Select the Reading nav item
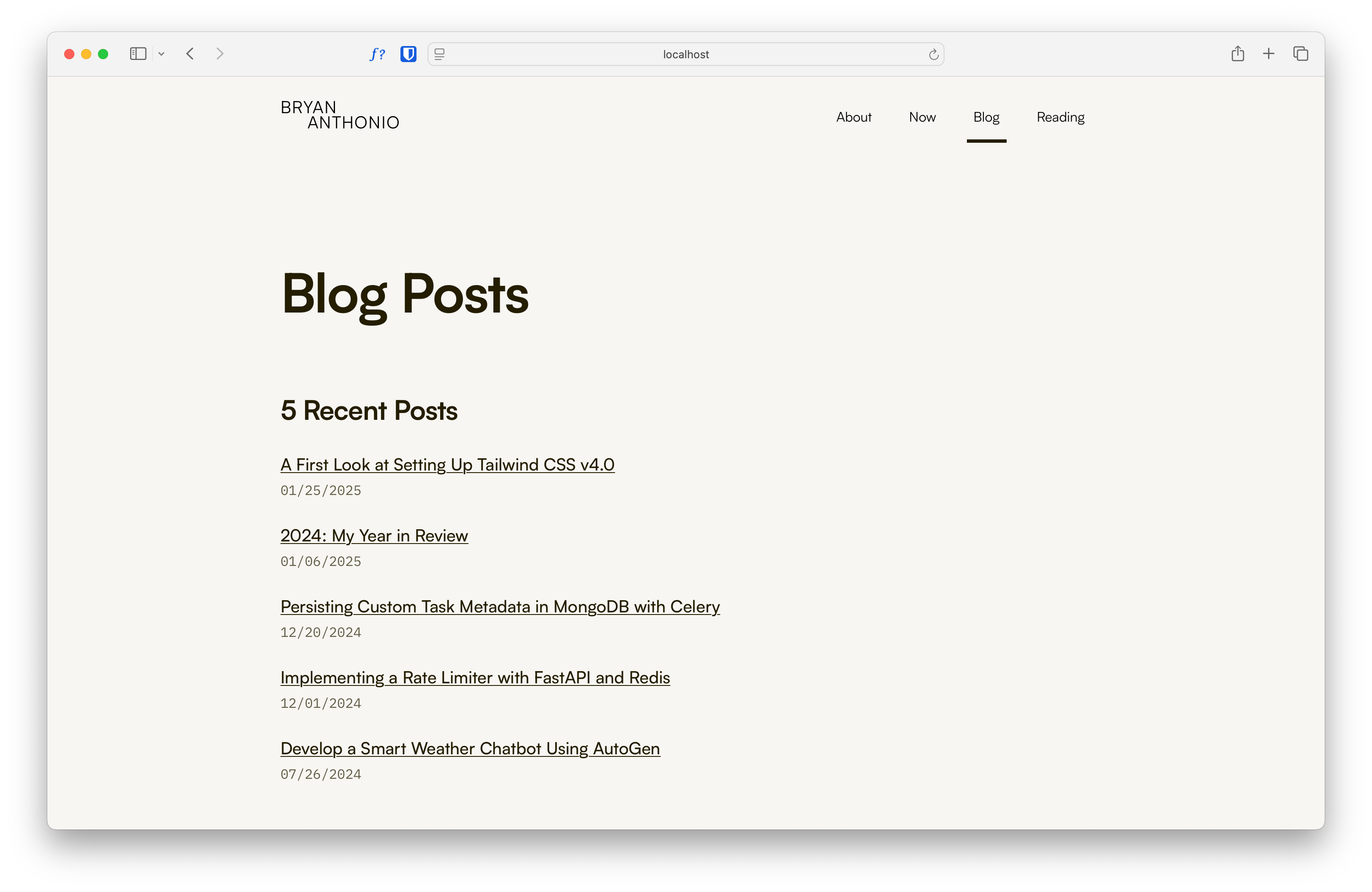1372x892 pixels. point(1061,117)
